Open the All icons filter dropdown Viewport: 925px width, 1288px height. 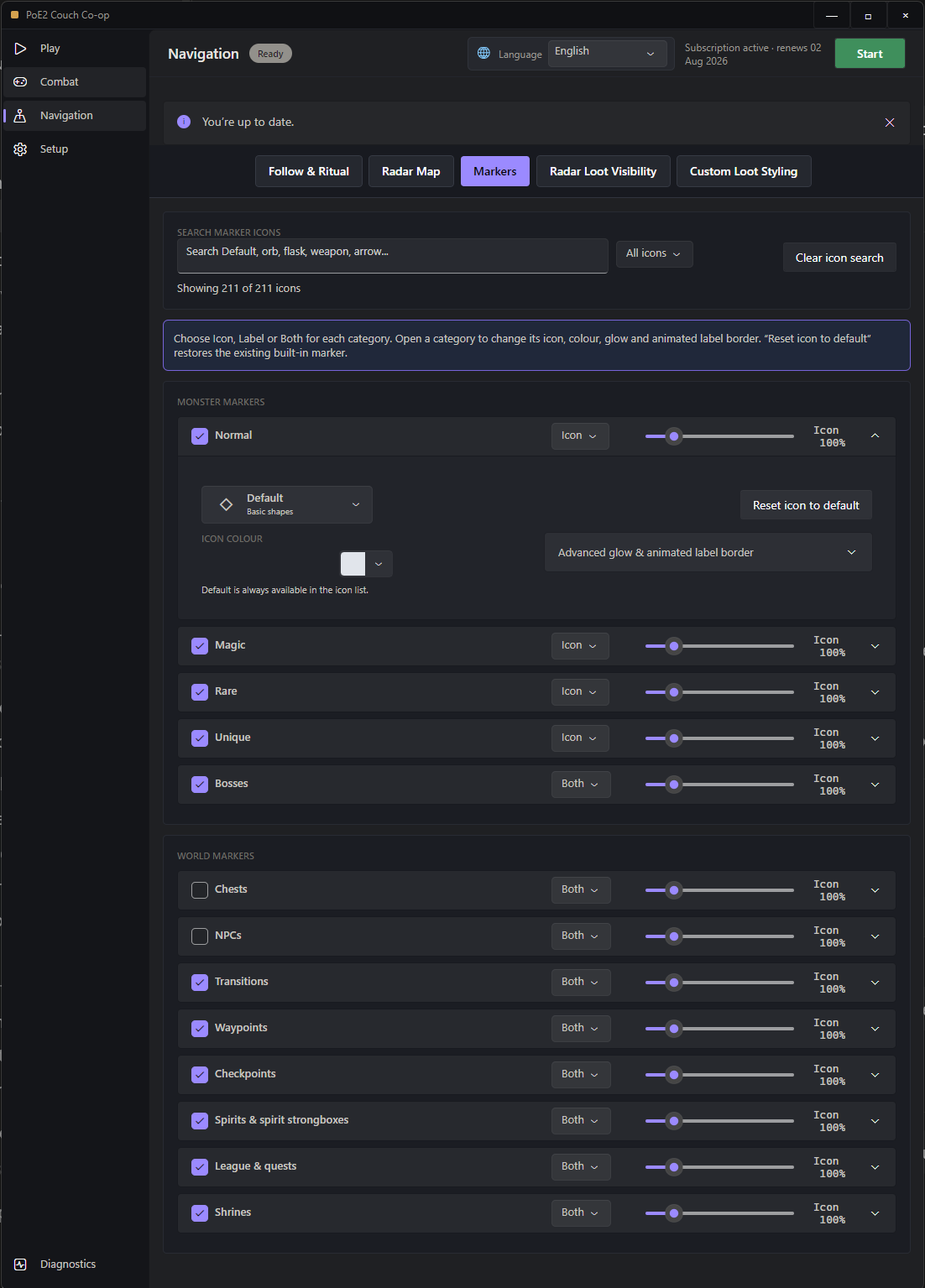pyautogui.click(x=654, y=253)
